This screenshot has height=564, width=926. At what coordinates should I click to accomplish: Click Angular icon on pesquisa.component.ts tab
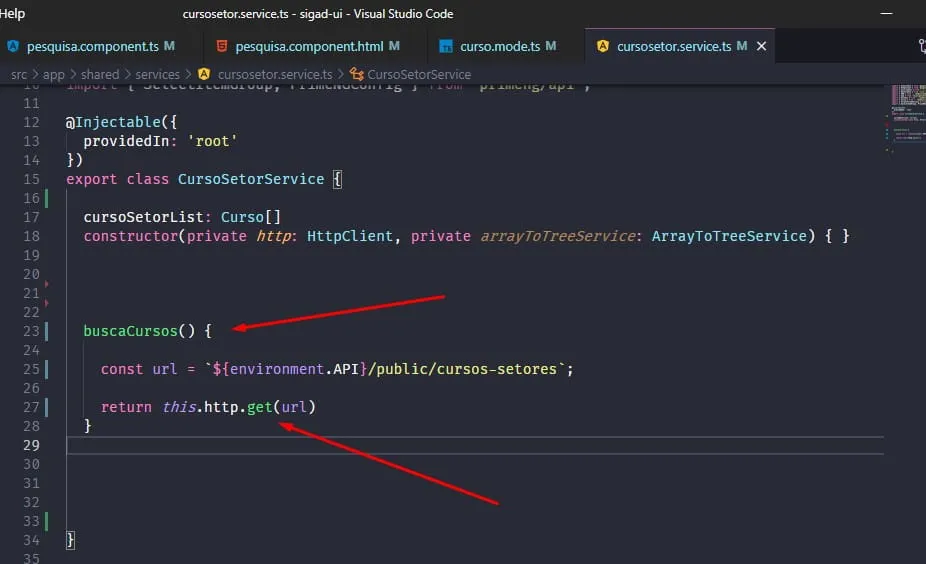point(13,46)
